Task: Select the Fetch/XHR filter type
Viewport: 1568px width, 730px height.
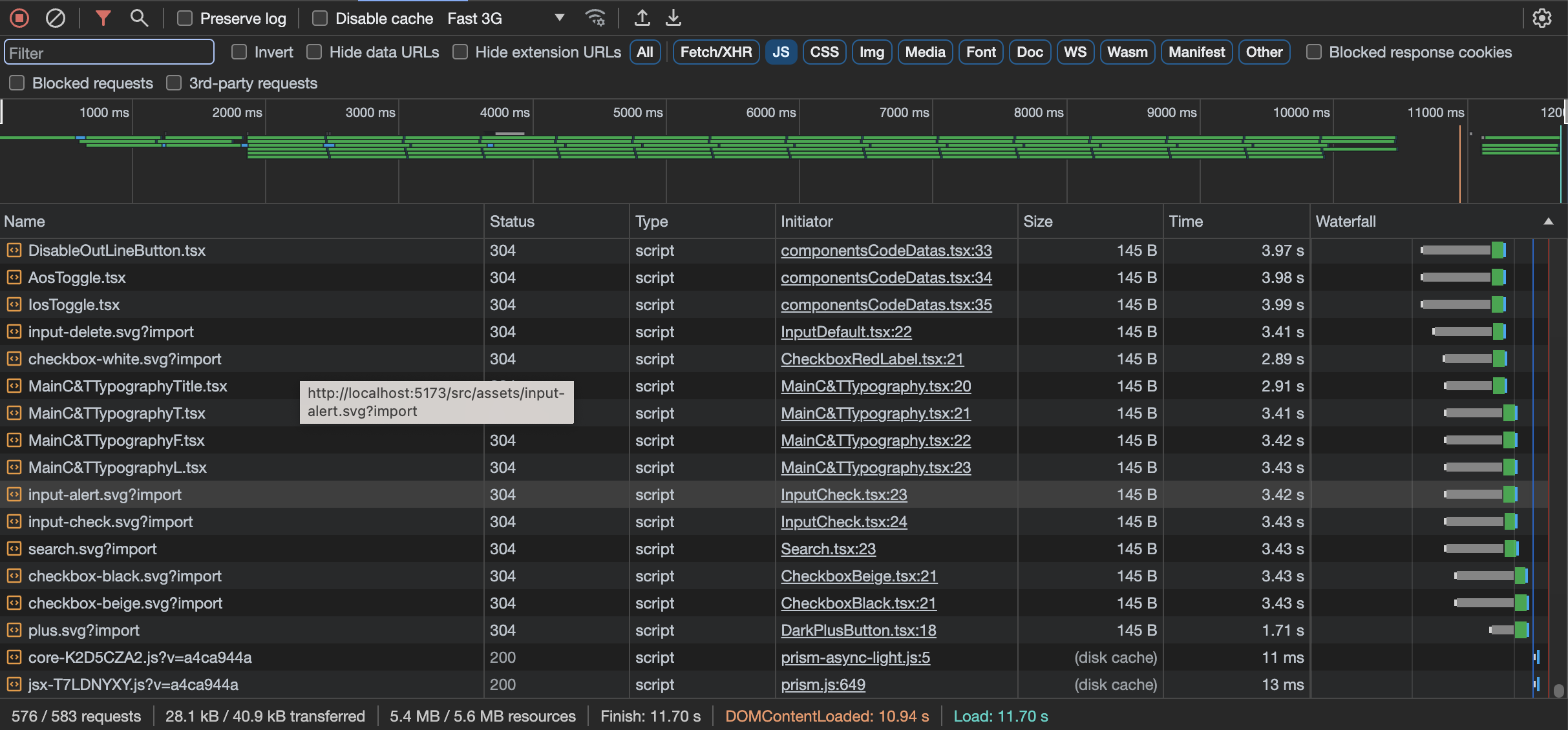Action: pyautogui.click(x=715, y=52)
